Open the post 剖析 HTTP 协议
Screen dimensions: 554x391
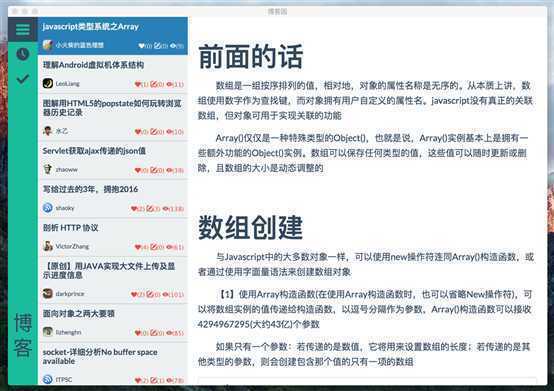[x=70, y=228]
